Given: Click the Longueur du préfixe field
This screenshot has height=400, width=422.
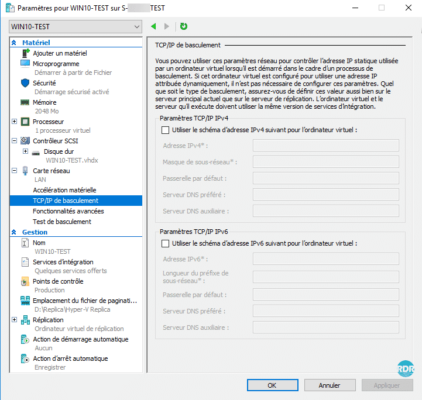Looking at the screenshot, I should (326, 277).
